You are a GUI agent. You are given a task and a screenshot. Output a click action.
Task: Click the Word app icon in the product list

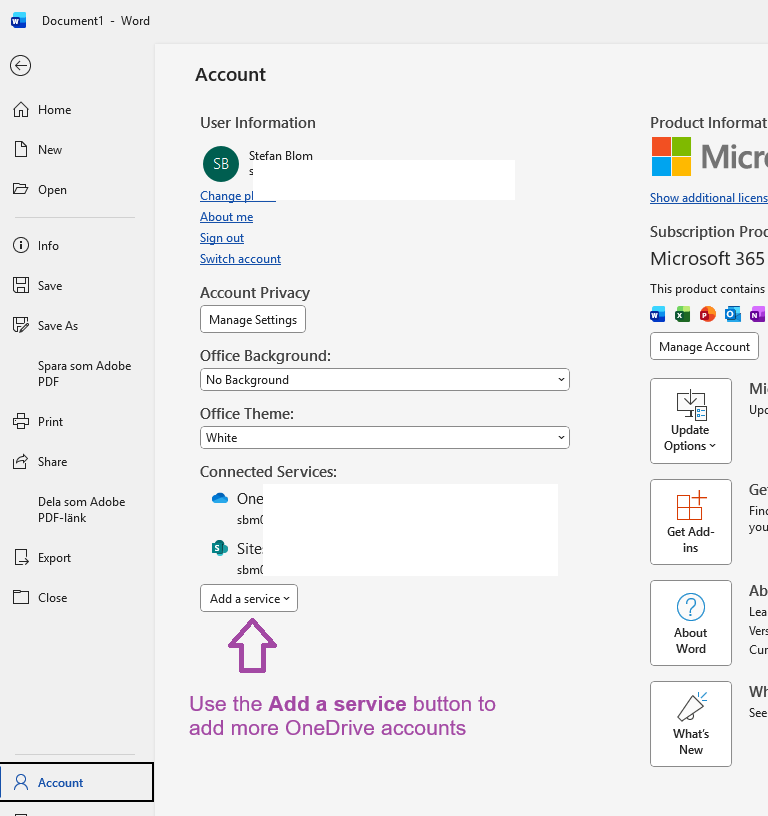658,314
